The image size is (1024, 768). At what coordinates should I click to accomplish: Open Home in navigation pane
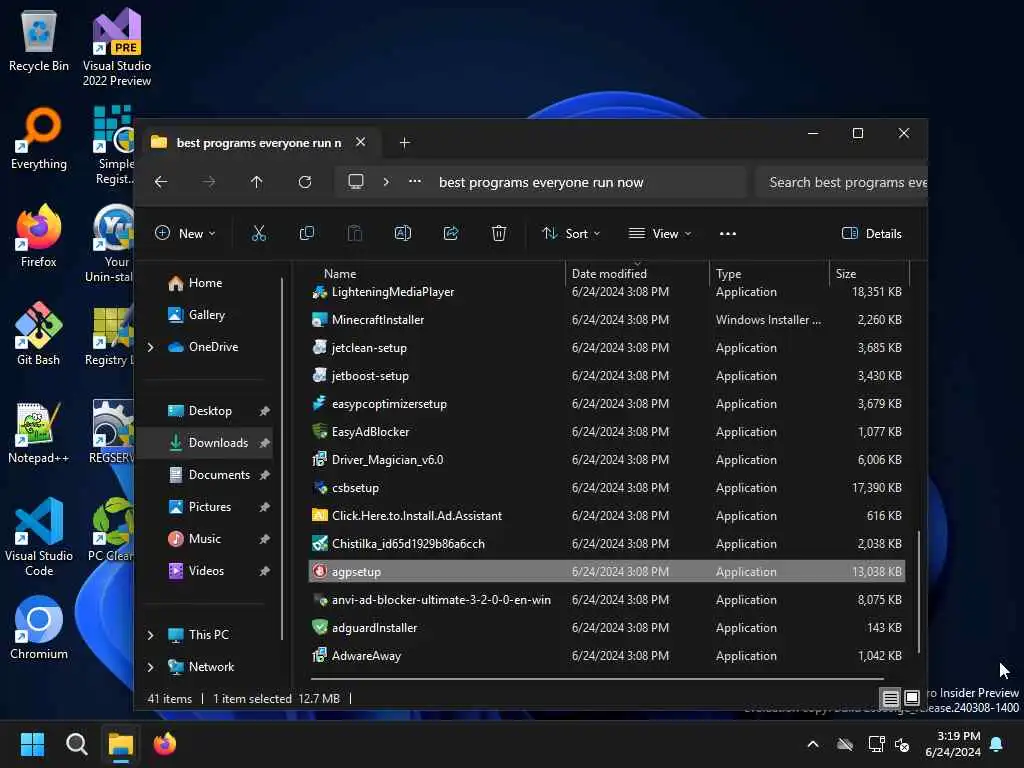[205, 283]
